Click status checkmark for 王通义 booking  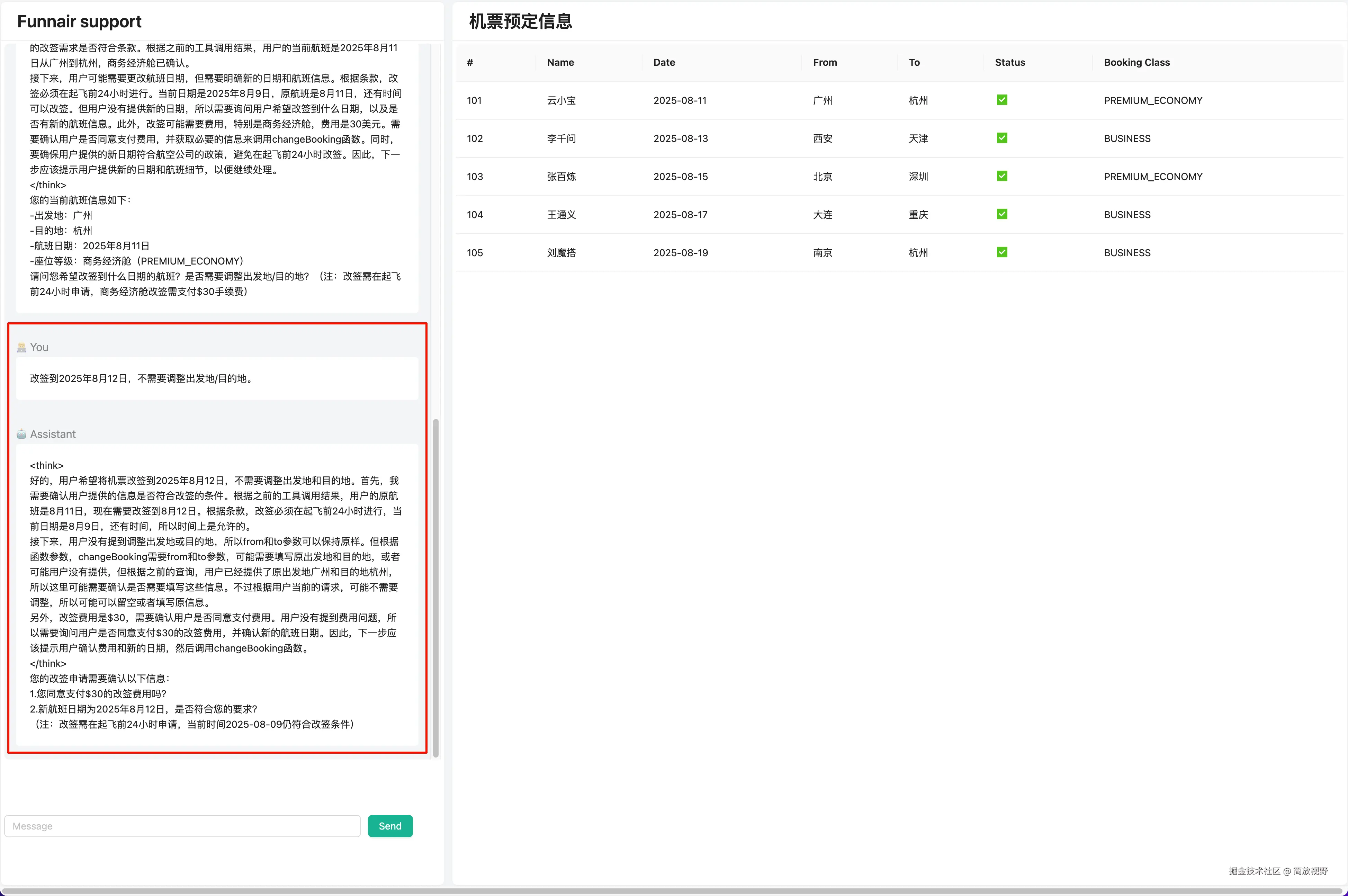click(1001, 214)
